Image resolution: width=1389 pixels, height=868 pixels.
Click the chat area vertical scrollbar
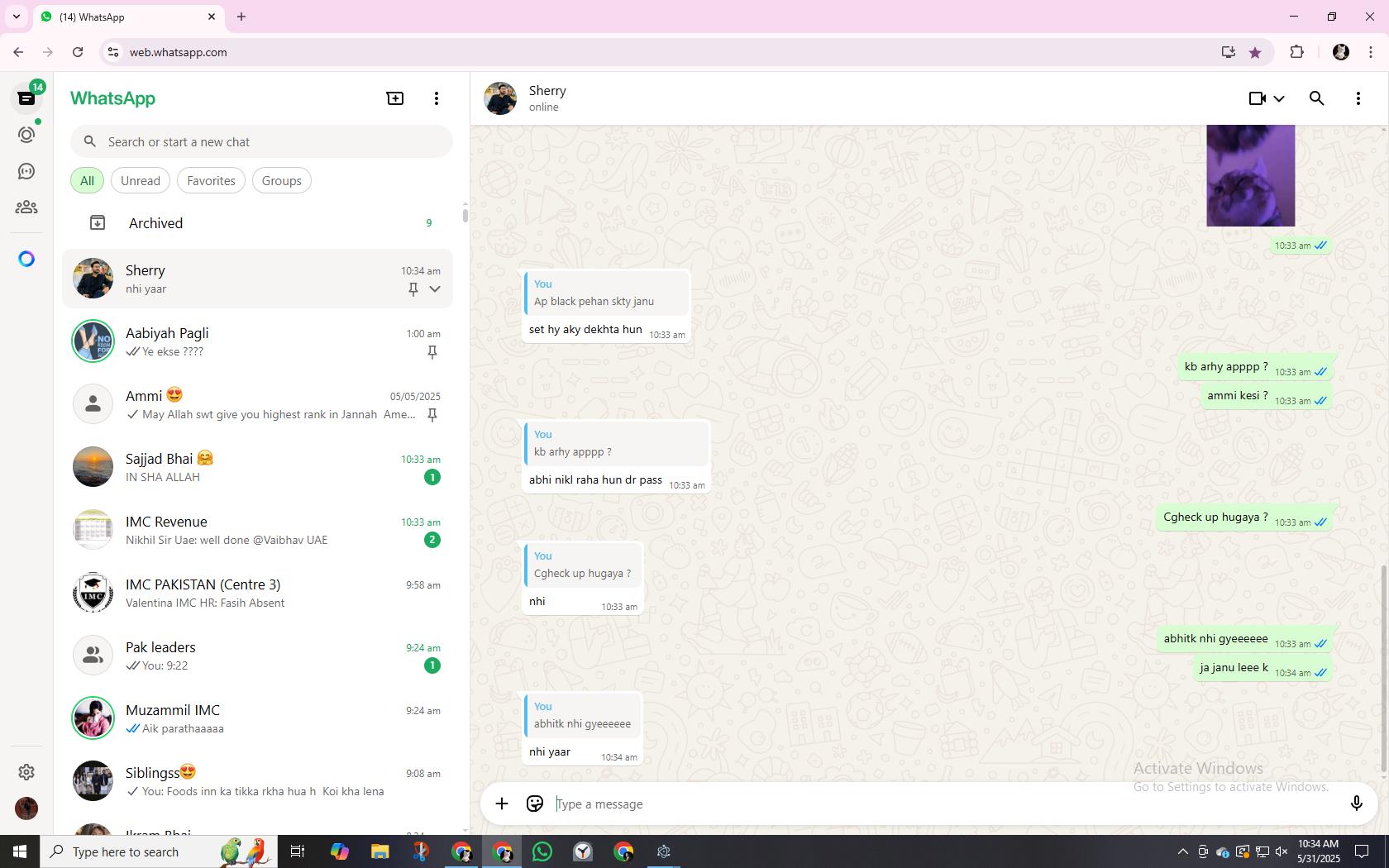[x=1384, y=670]
